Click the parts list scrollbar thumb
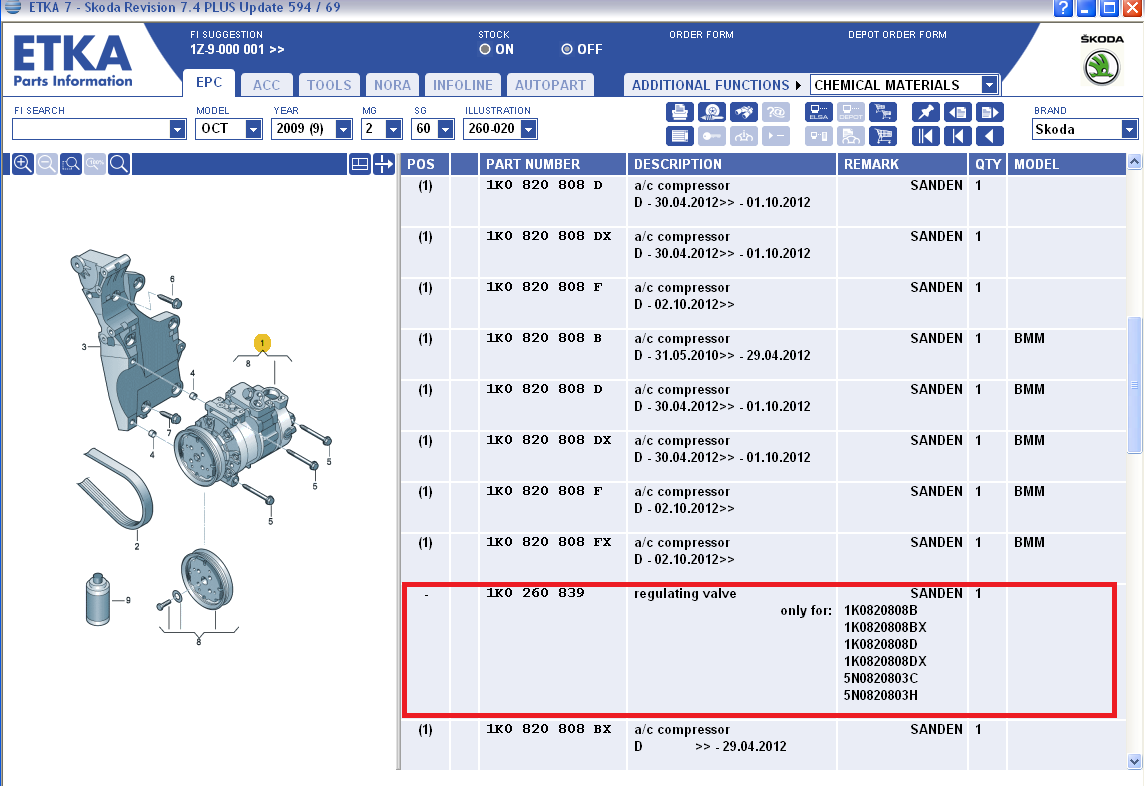Screen dimensions: 1145x786 (1134, 385)
